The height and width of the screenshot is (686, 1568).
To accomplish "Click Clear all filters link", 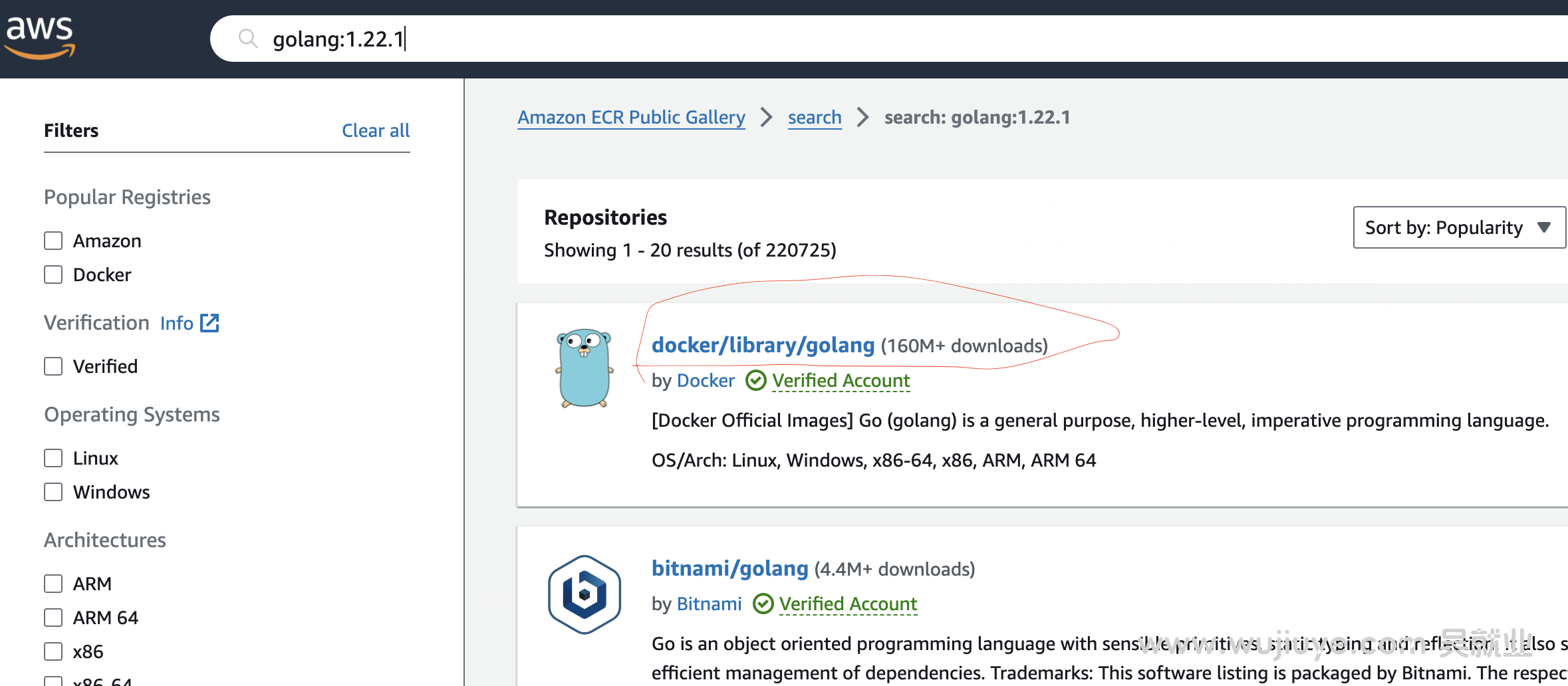I will [376, 130].
